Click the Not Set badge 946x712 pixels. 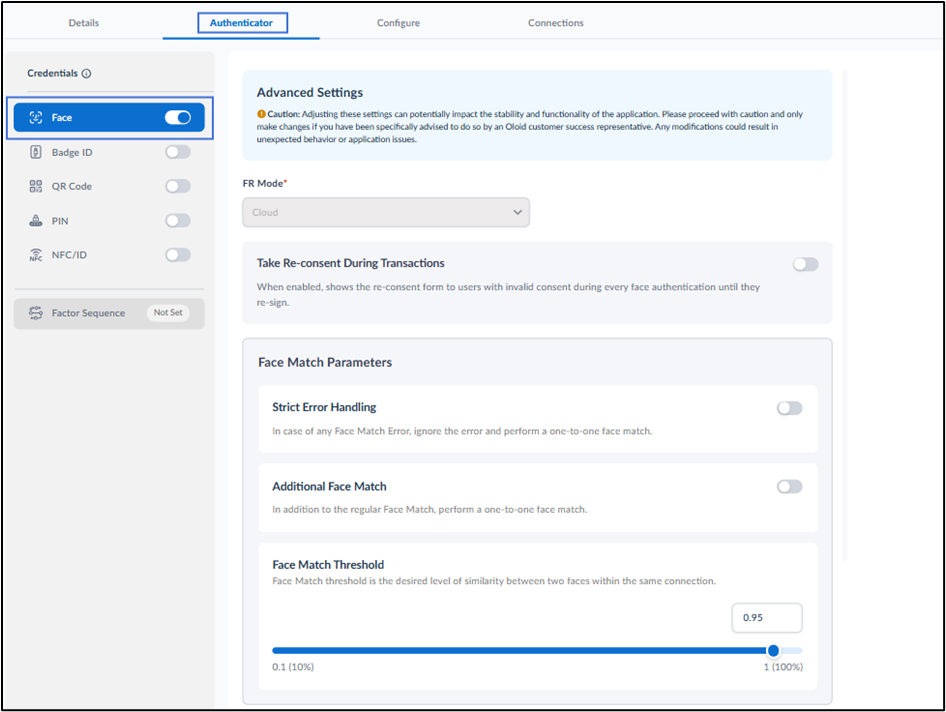tap(168, 313)
